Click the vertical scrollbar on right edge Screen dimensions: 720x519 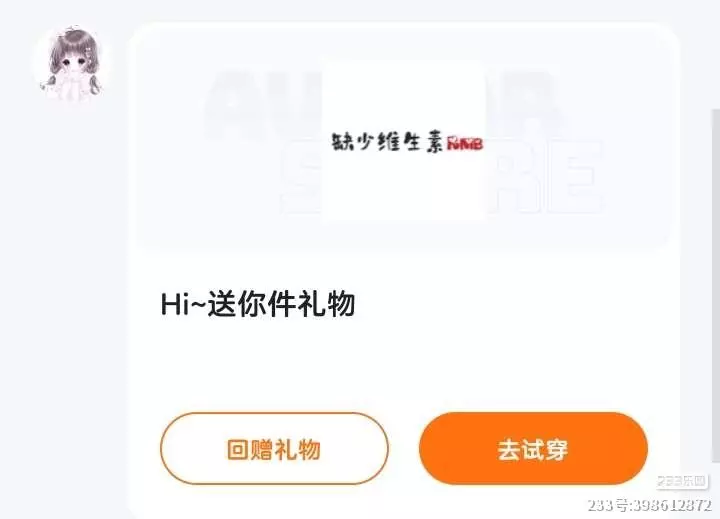click(x=715, y=285)
